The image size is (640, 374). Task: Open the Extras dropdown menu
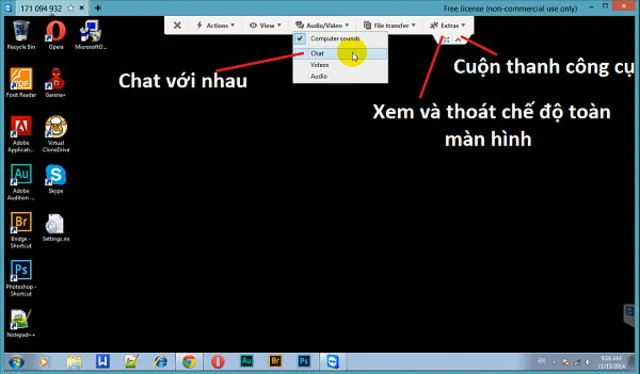pos(447,25)
